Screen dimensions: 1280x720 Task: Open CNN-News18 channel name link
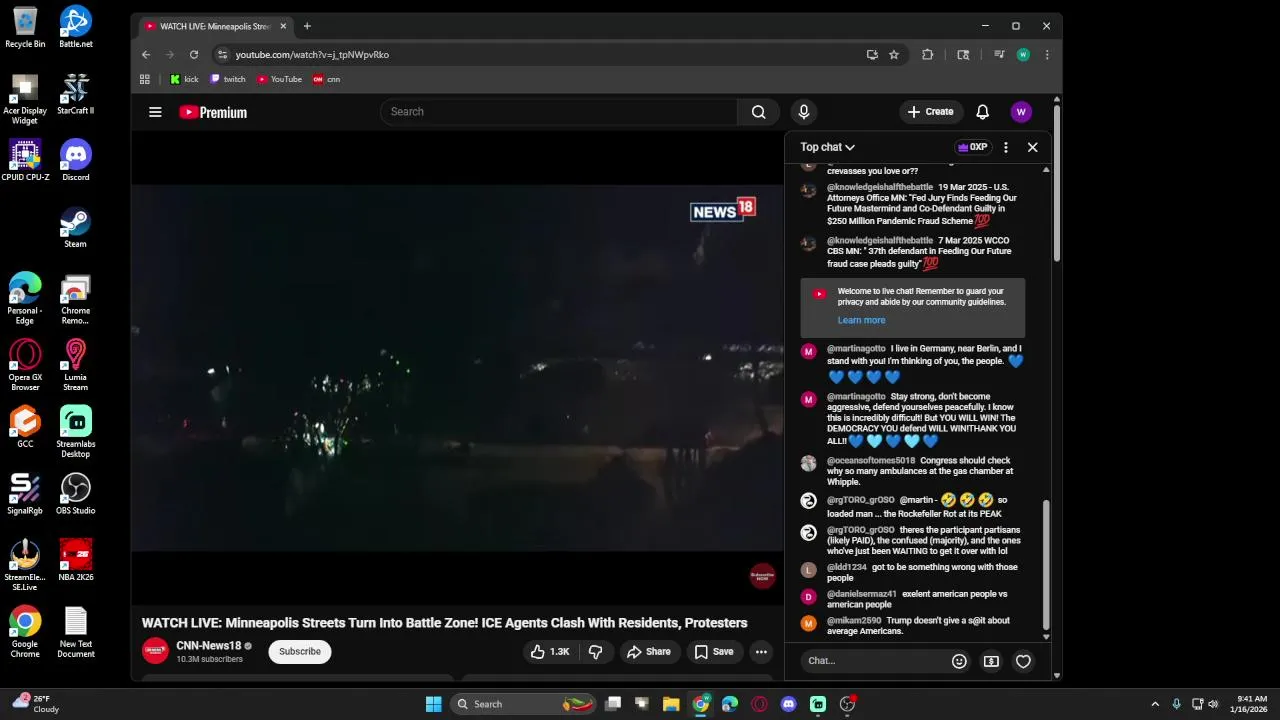click(x=209, y=646)
